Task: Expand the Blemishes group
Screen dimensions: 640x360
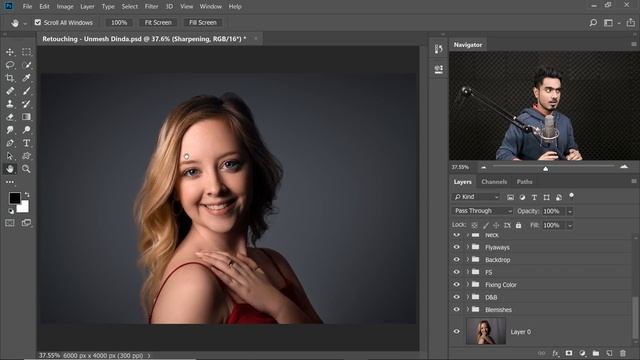Action: [x=468, y=310]
